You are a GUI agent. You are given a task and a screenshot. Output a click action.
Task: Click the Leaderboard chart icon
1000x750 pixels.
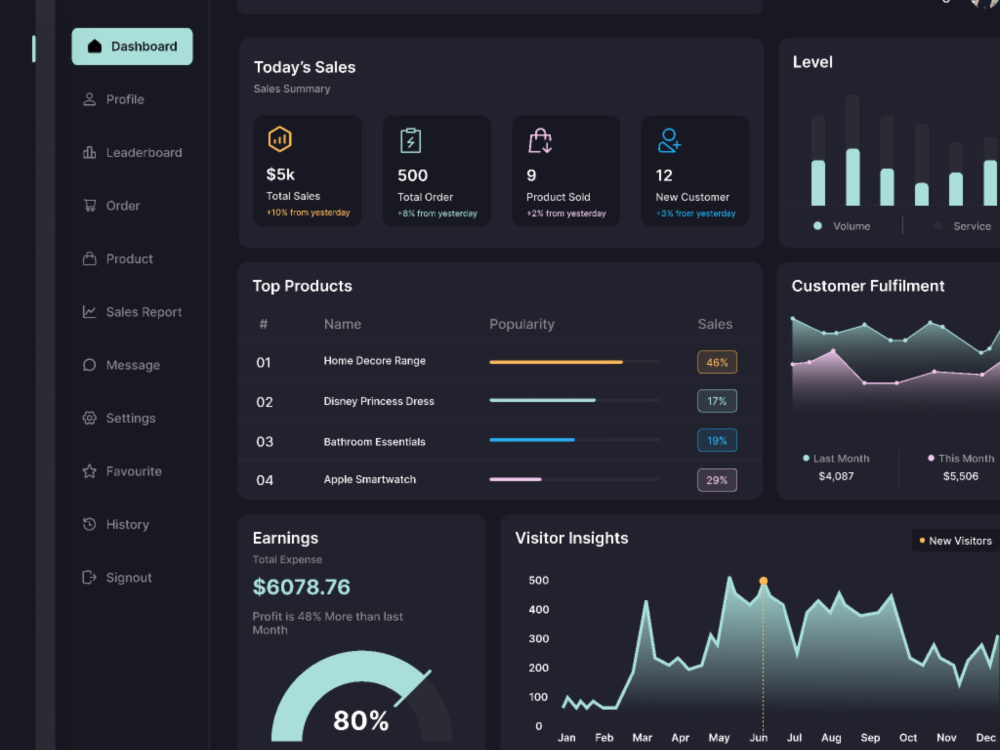click(x=89, y=152)
